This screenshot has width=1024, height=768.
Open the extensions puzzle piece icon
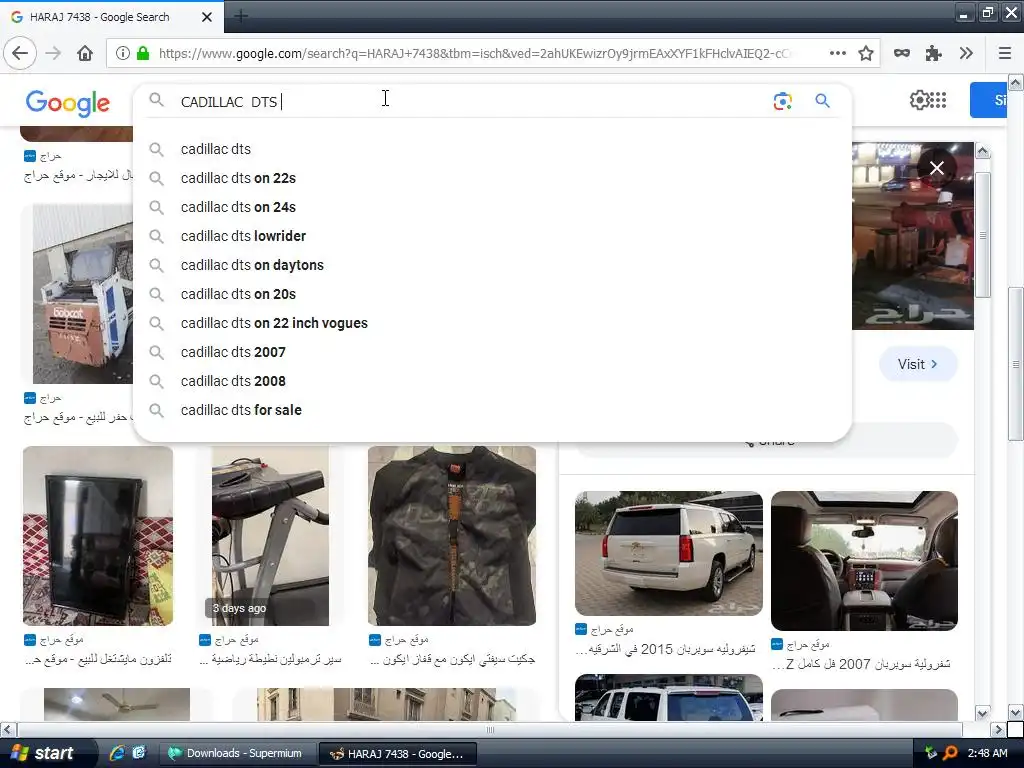pos(934,53)
